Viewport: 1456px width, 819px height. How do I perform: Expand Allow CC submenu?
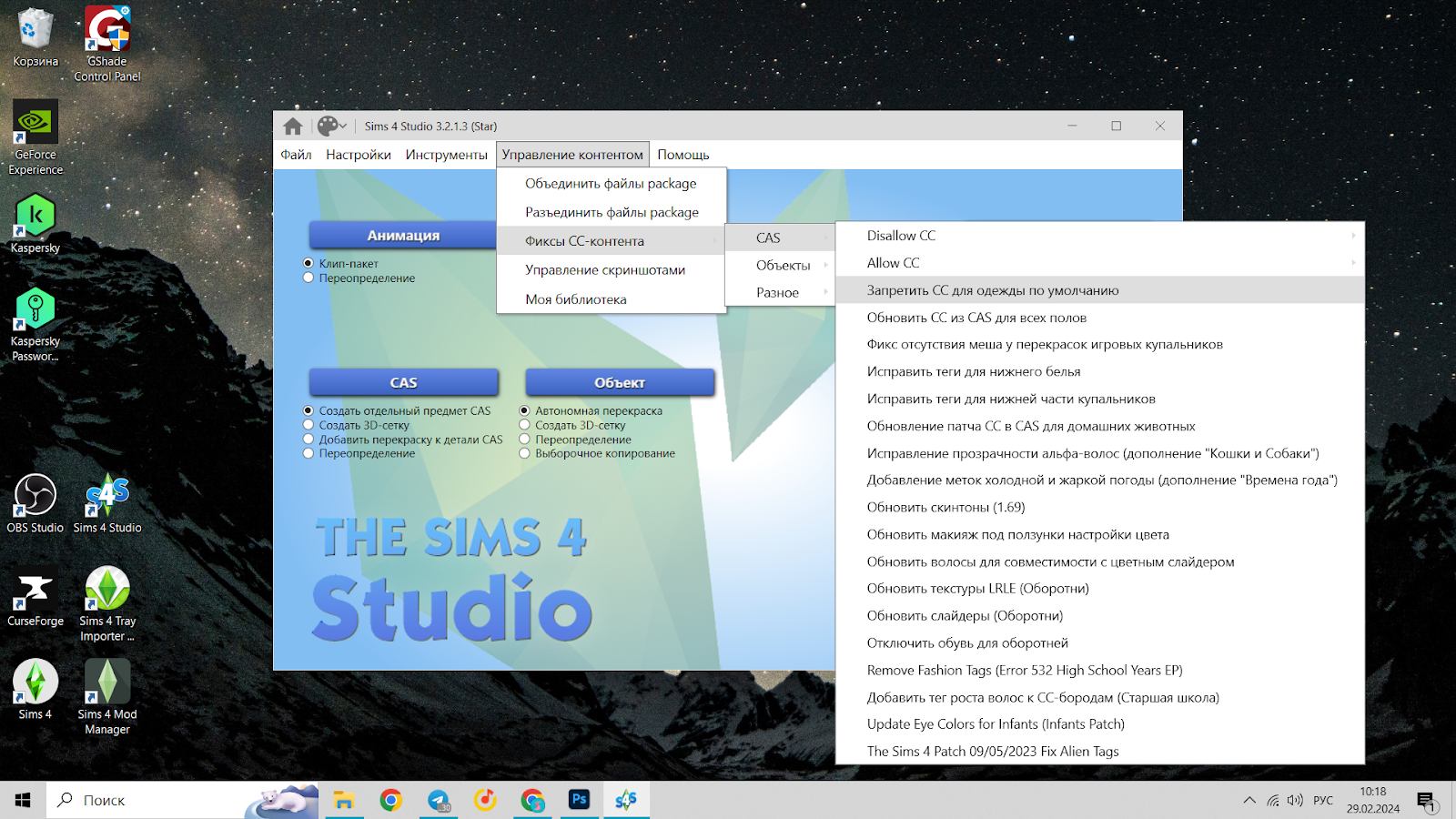[x=1099, y=263]
